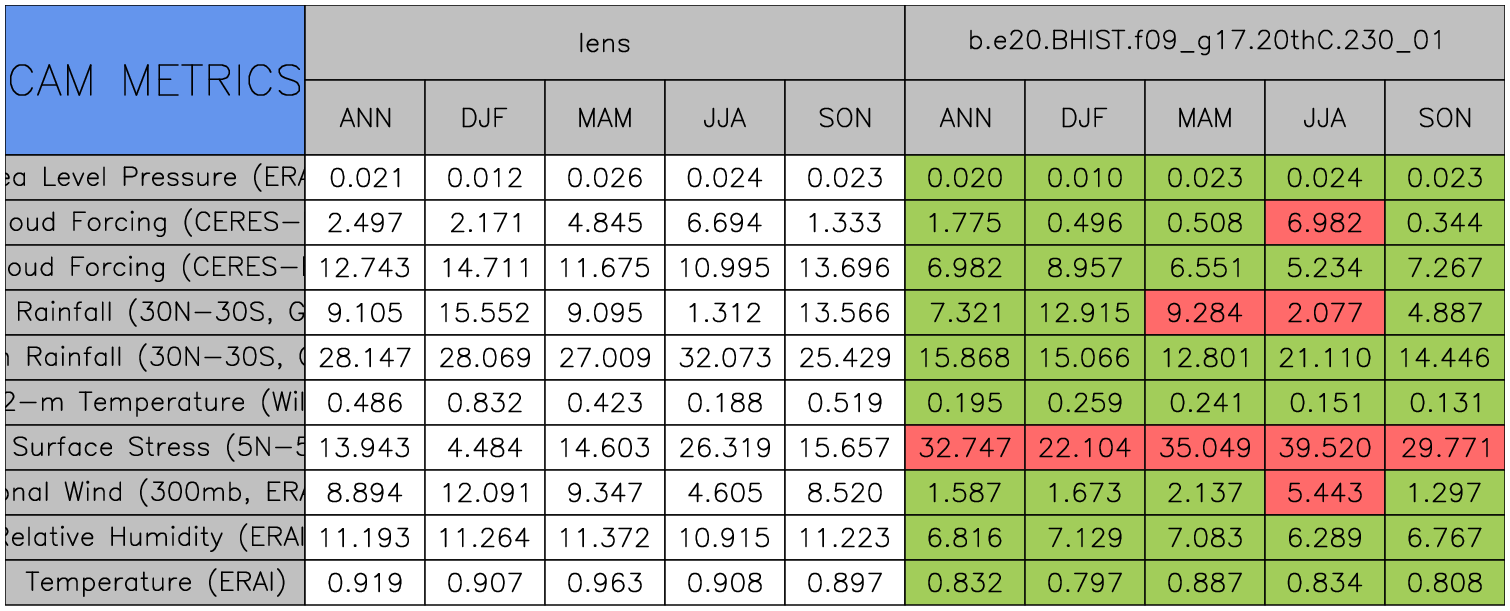Viewport: 1510px width, 611px height.
Task: Click the SON header under b.e20.BHIST
Action: click(1445, 118)
